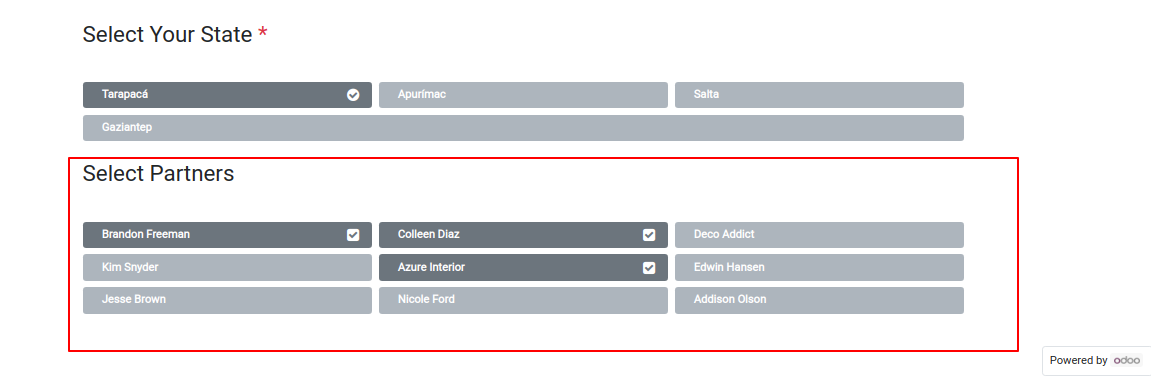
Task: Deselect the Tarapacá state option
Action: point(228,95)
